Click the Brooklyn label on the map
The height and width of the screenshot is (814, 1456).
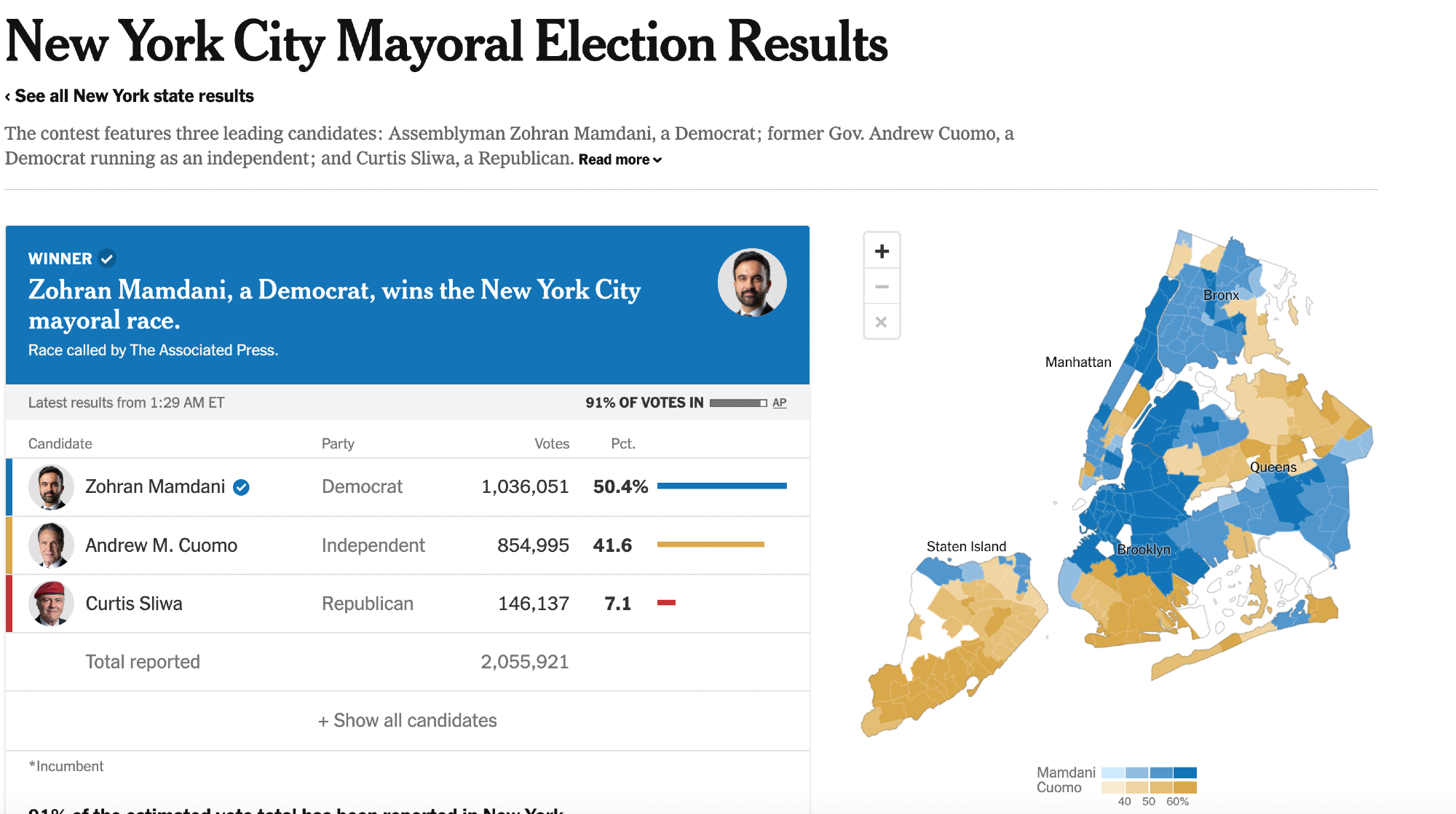pyautogui.click(x=1144, y=550)
